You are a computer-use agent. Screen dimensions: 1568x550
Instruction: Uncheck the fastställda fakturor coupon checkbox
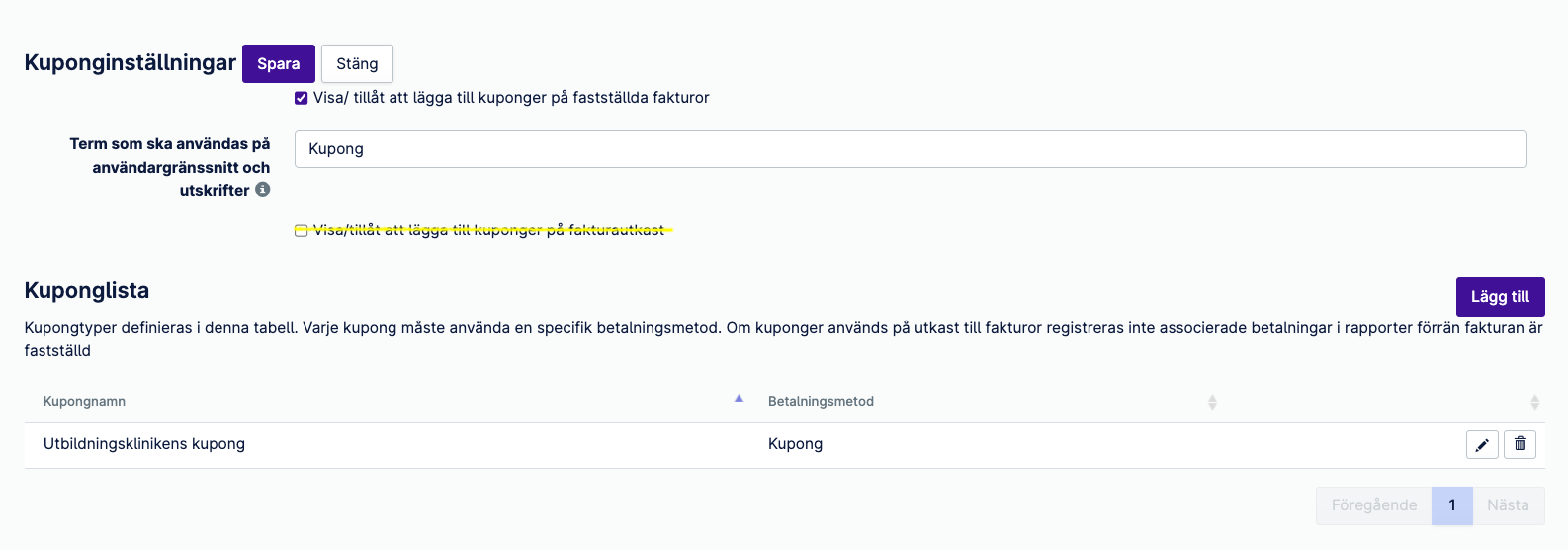click(302, 98)
